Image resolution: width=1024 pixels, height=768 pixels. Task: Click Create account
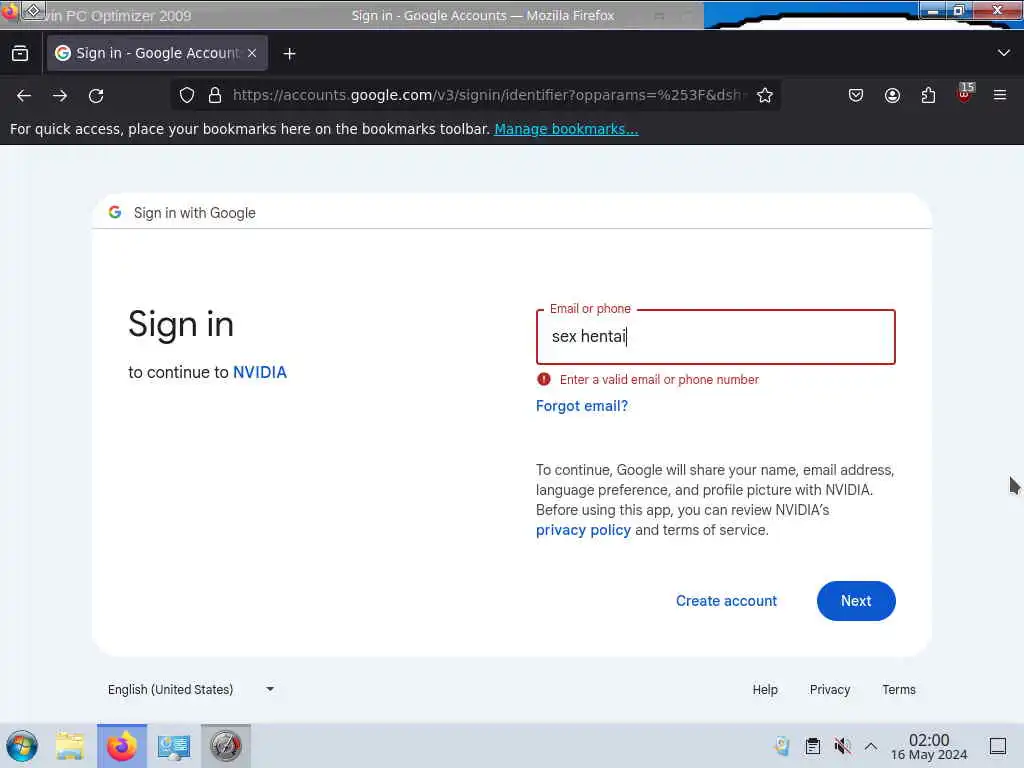click(x=726, y=601)
